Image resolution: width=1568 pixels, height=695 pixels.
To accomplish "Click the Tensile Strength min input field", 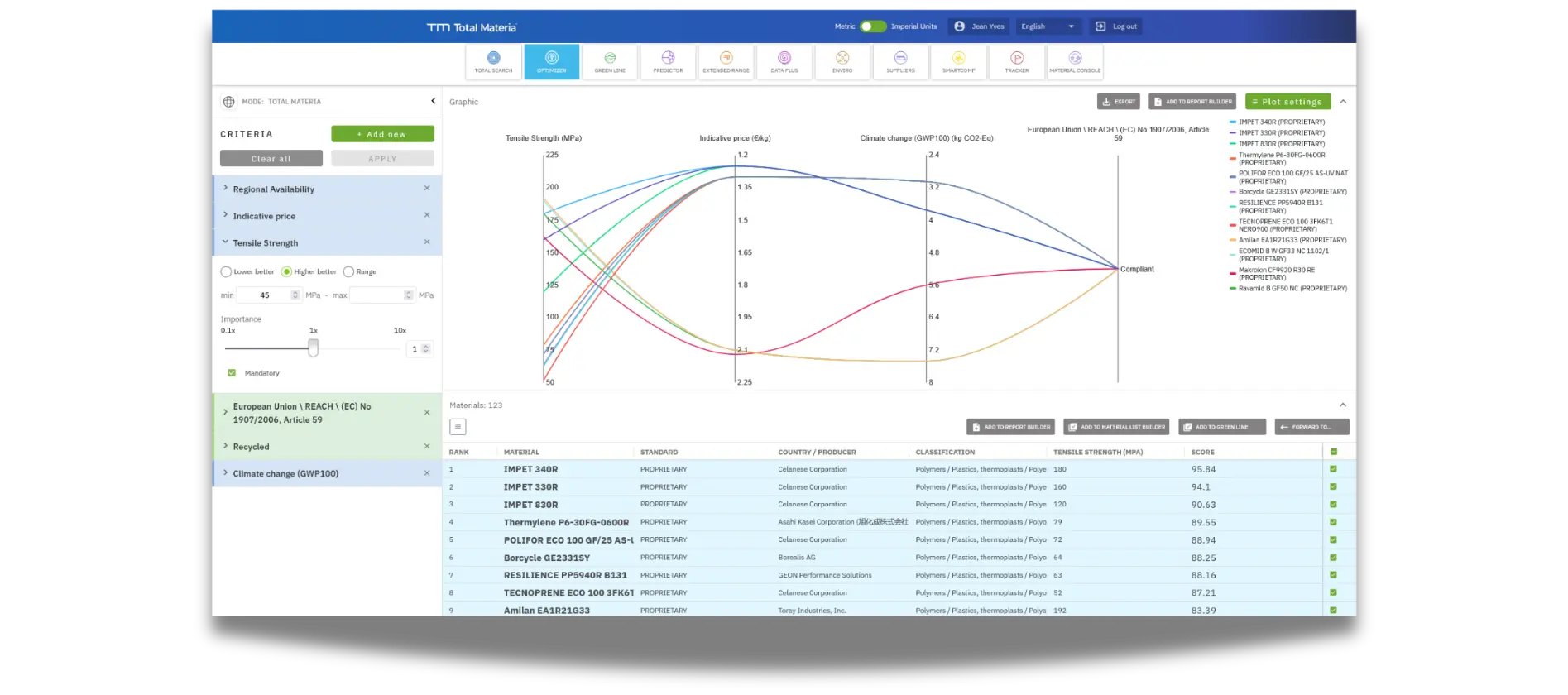I will (x=269, y=295).
